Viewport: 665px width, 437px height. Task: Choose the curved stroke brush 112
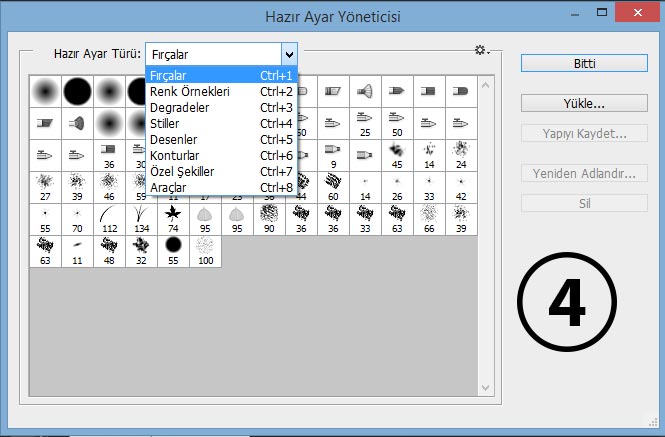point(109,219)
